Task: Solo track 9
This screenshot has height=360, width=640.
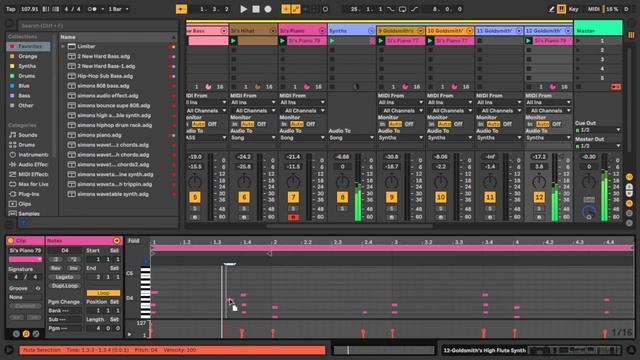Action: 391,209
